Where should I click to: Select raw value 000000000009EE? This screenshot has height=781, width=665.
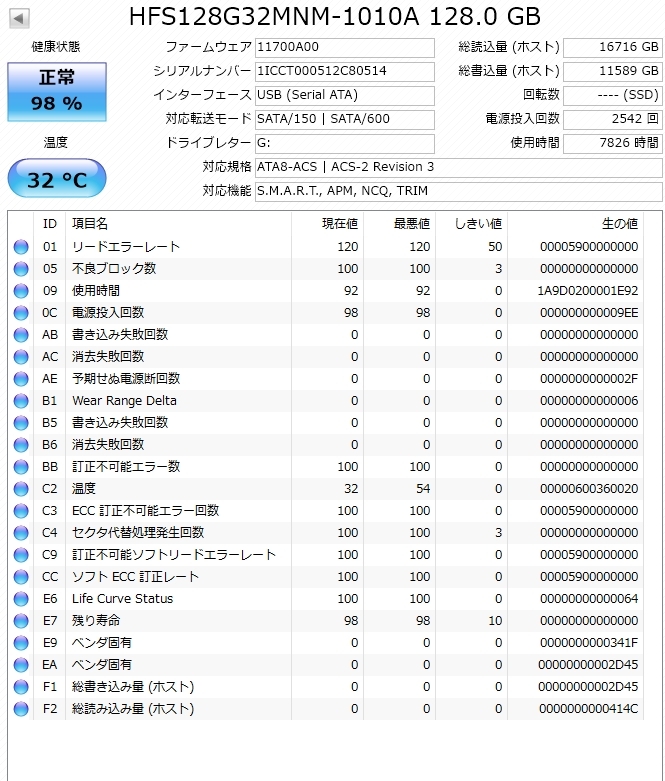589,313
